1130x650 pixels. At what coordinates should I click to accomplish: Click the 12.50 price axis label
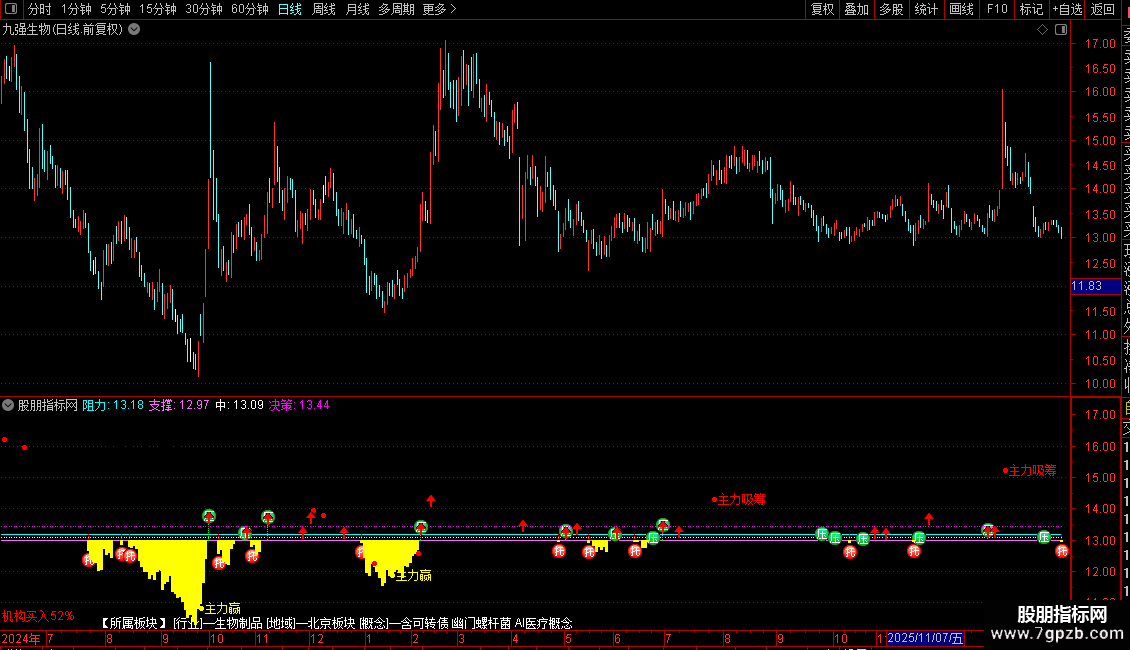1100,263
